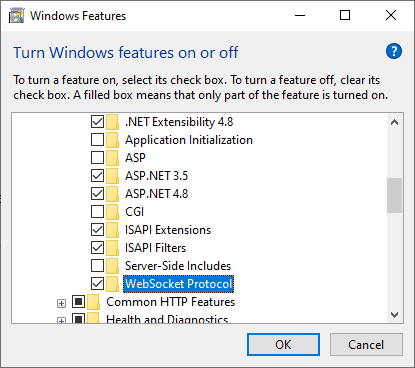This screenshot has width=415, height=368.
Task: Click the folder icon beside WebSocket Protocol
Action: pos(113,284)
